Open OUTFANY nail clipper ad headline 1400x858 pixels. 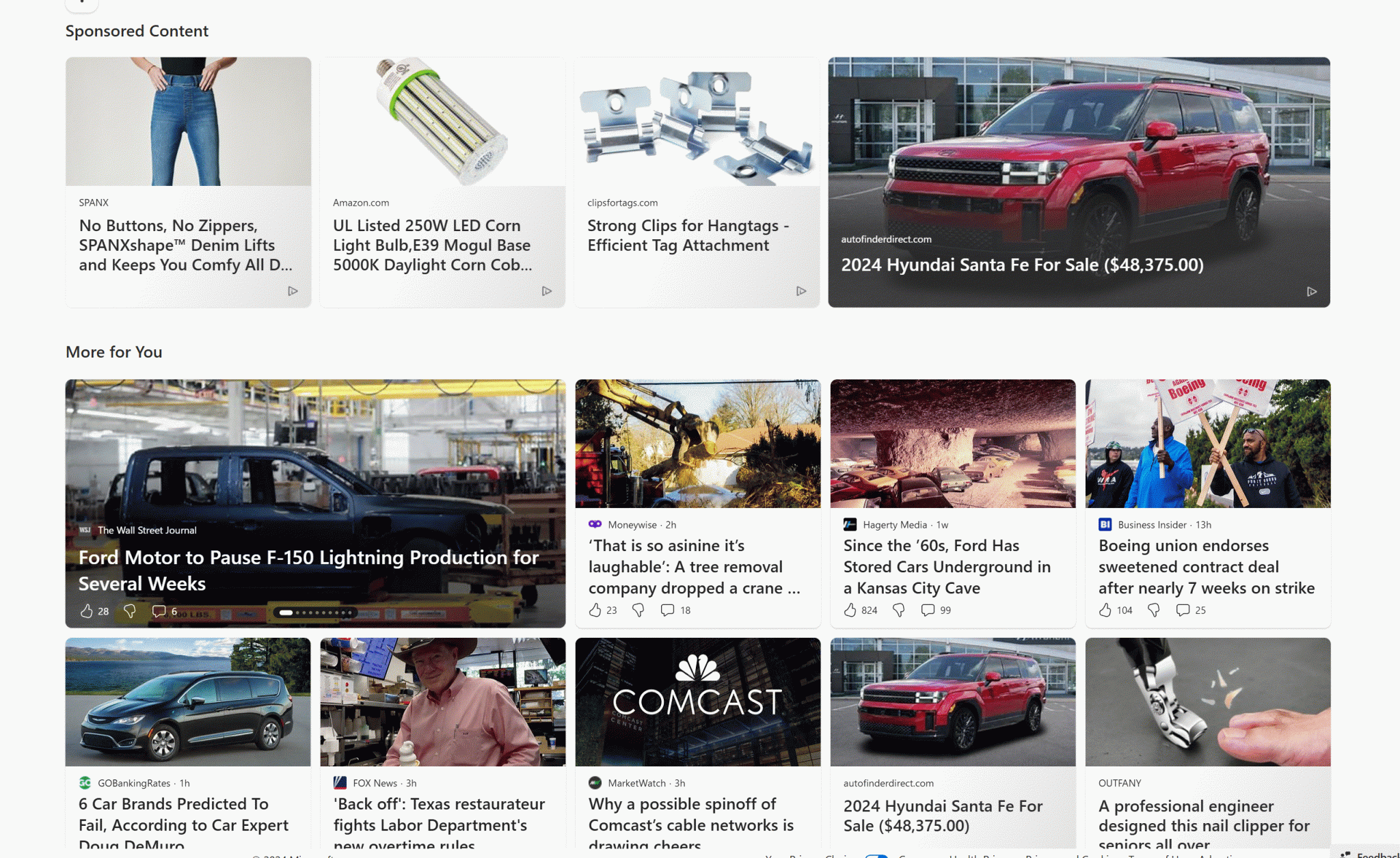[1204, 825]
